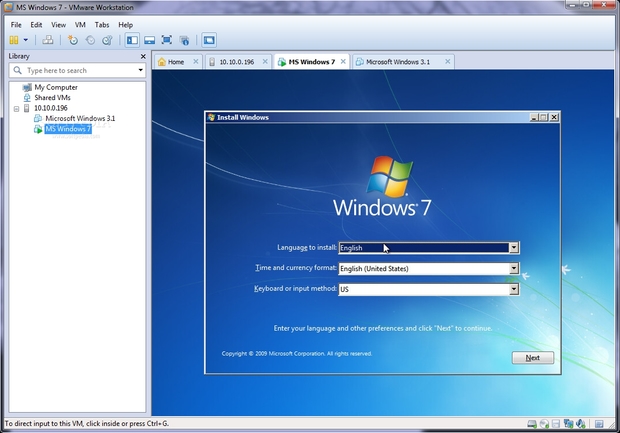Expand Keyboard or input method dropdown
The image size is (620, 433).
pos(514,289)
